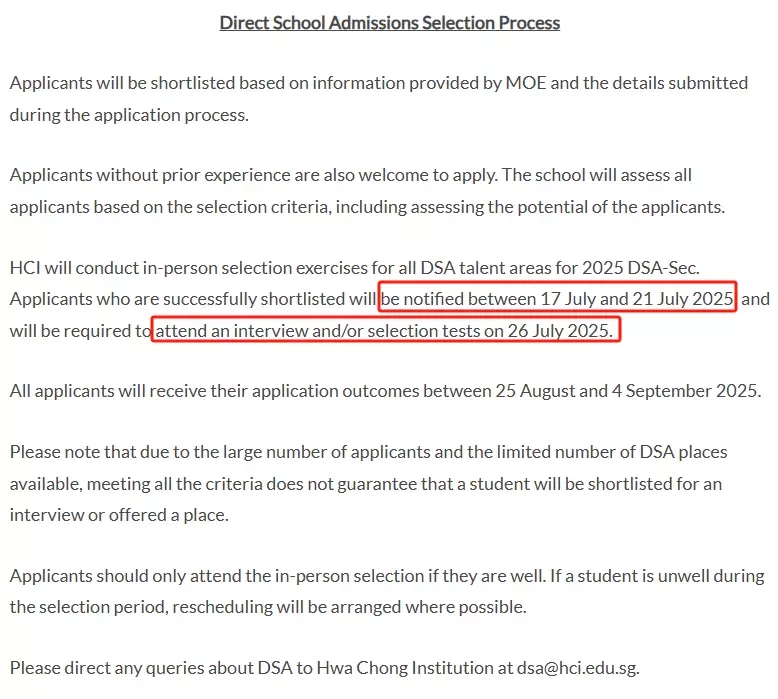Click 'rescheduling will be arranged where possible'
Screen dimensions: 778x699
[x=349, y=607]
